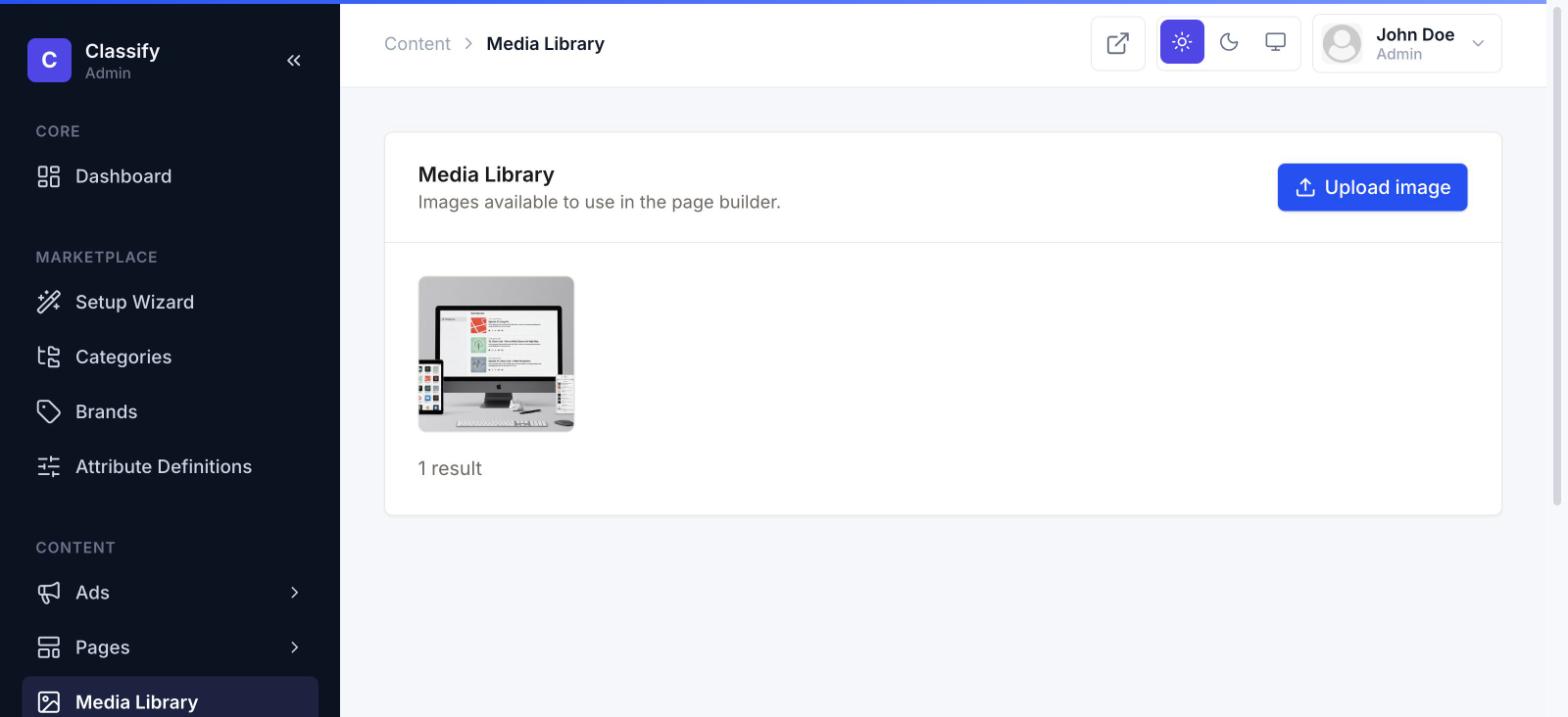The width and height of the screenshot is (1568, 717).
Task: Switch to light theme
Action: [1182, 42]
